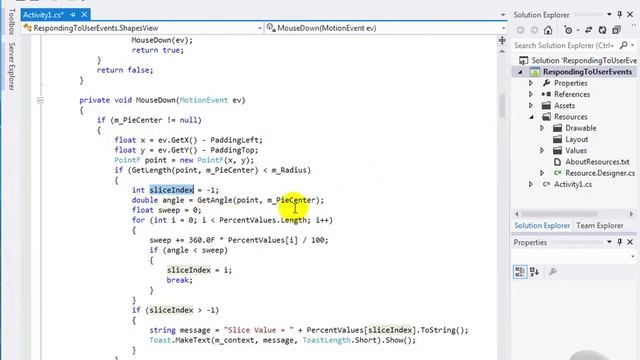Select Resource.Designer.cs file
This screenshot has width=640, height=360.
coord(600,173)
